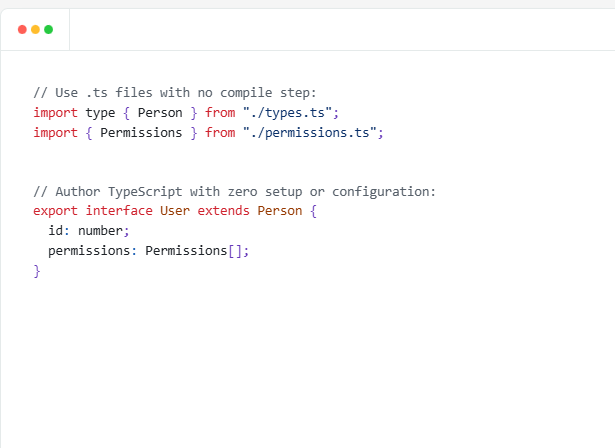
Task: Click the yellow minimize dot
Action: (36, 30)
